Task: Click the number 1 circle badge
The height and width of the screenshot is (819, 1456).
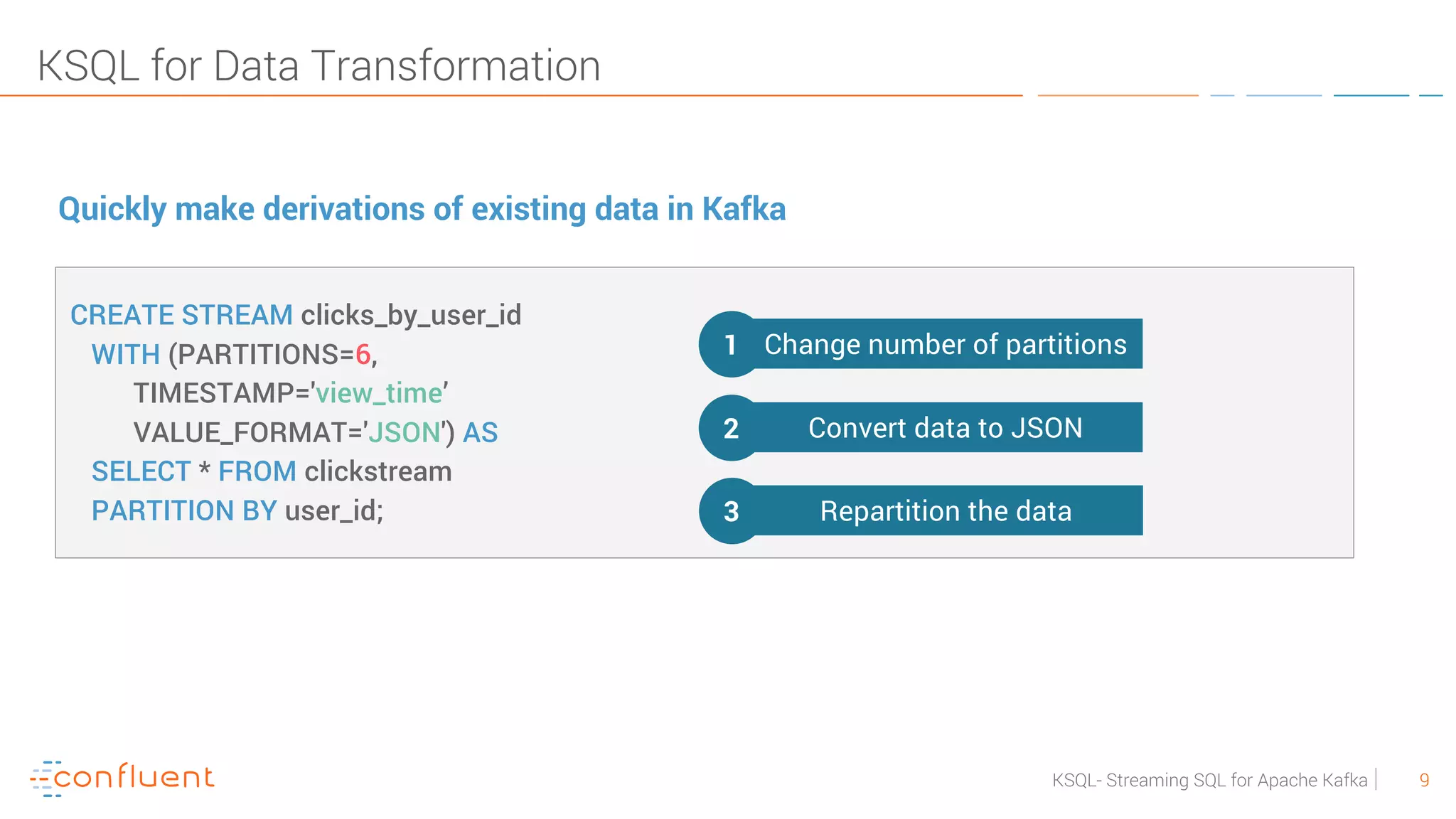Action: [731, 344]
